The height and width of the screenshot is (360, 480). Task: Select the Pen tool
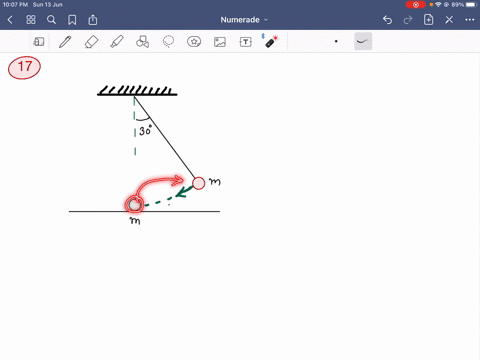65,42
